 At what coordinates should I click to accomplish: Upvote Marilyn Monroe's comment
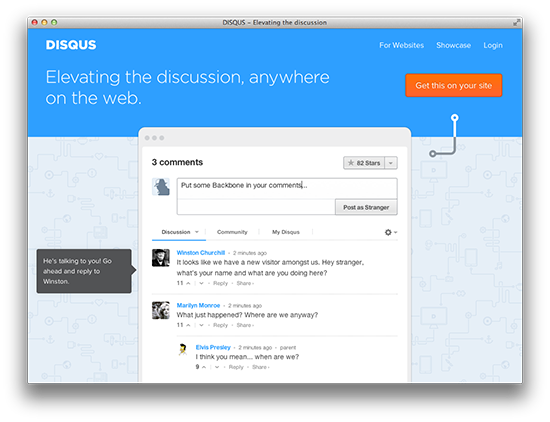pos(188,325)
